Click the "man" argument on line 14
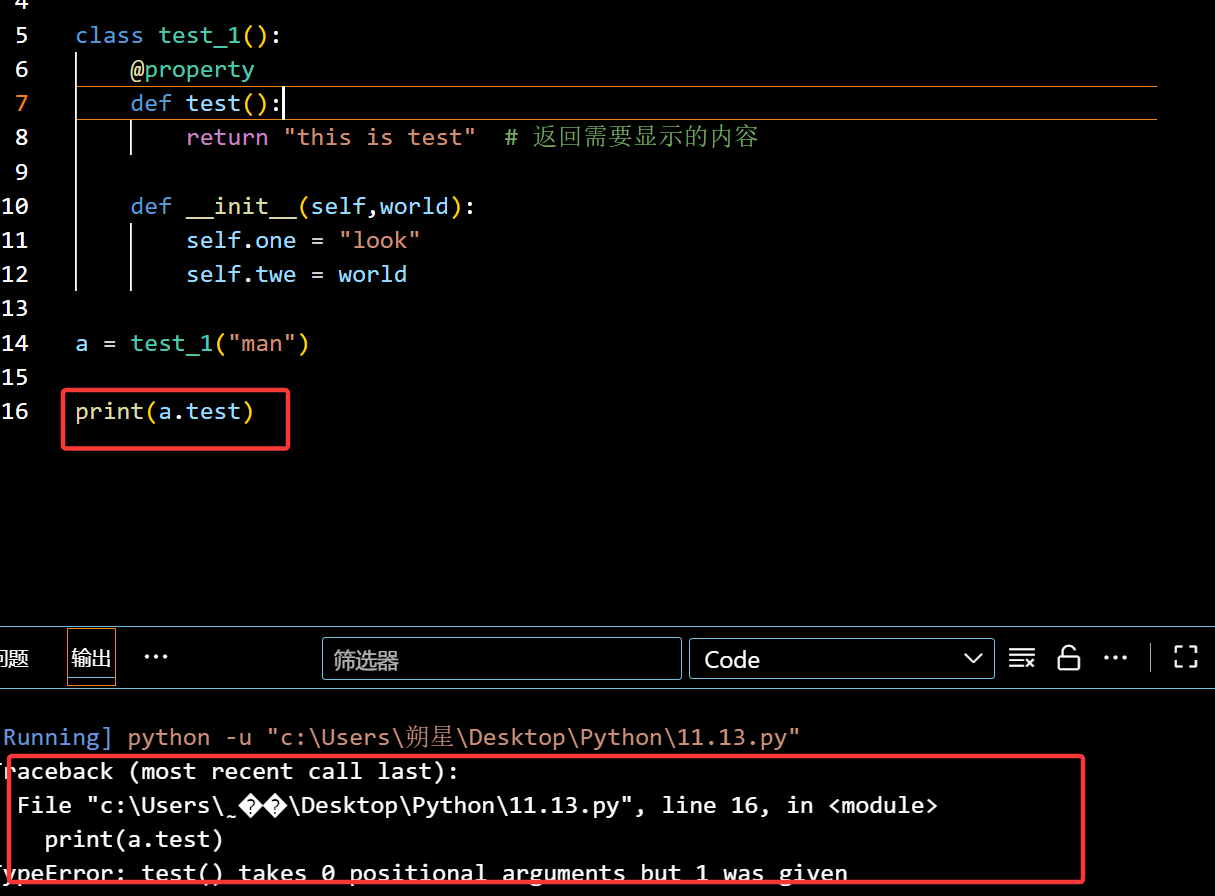1215x896 pixels. click(x=262, y=344)
